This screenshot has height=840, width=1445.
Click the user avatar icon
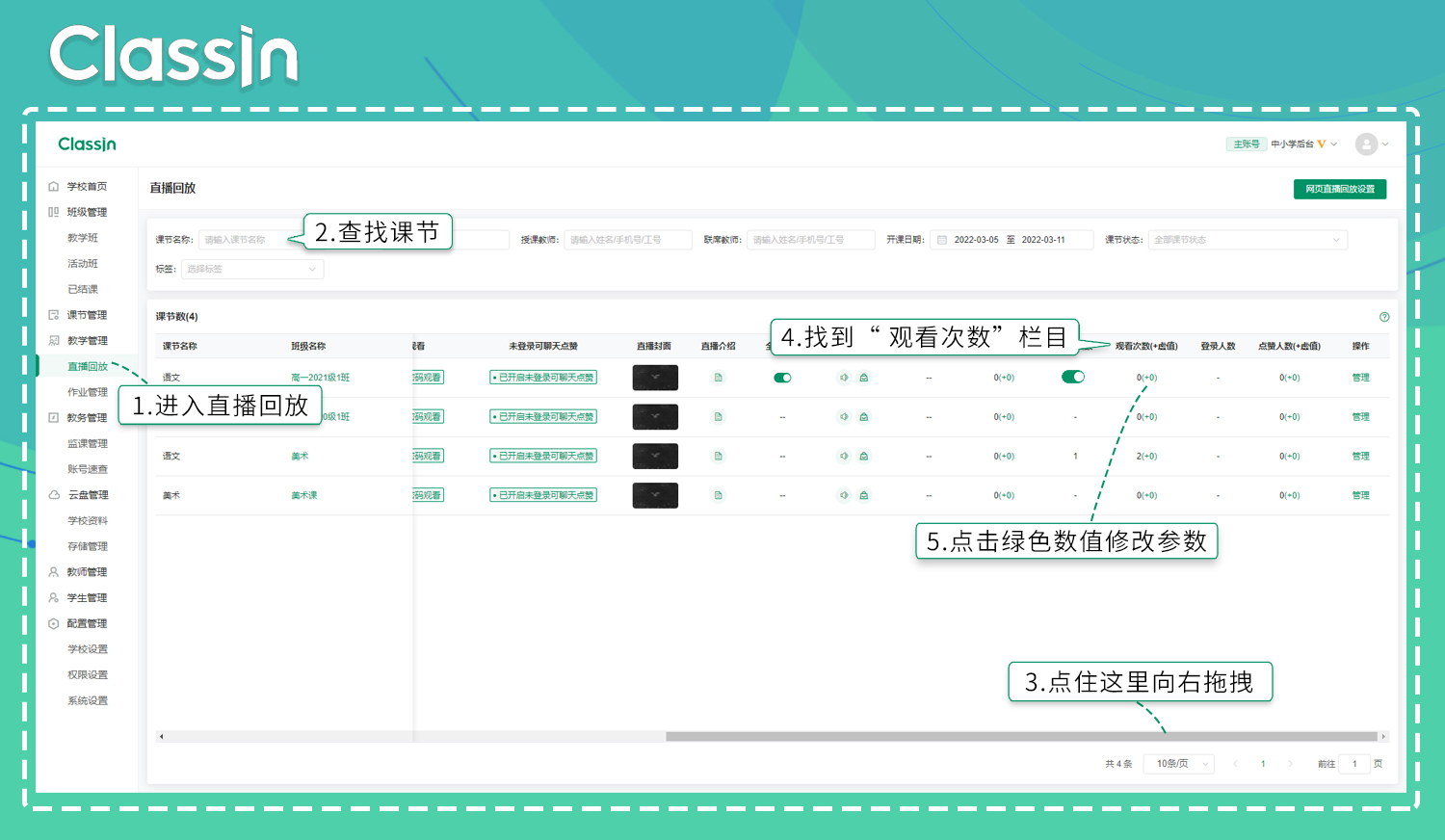(1366, 144)
